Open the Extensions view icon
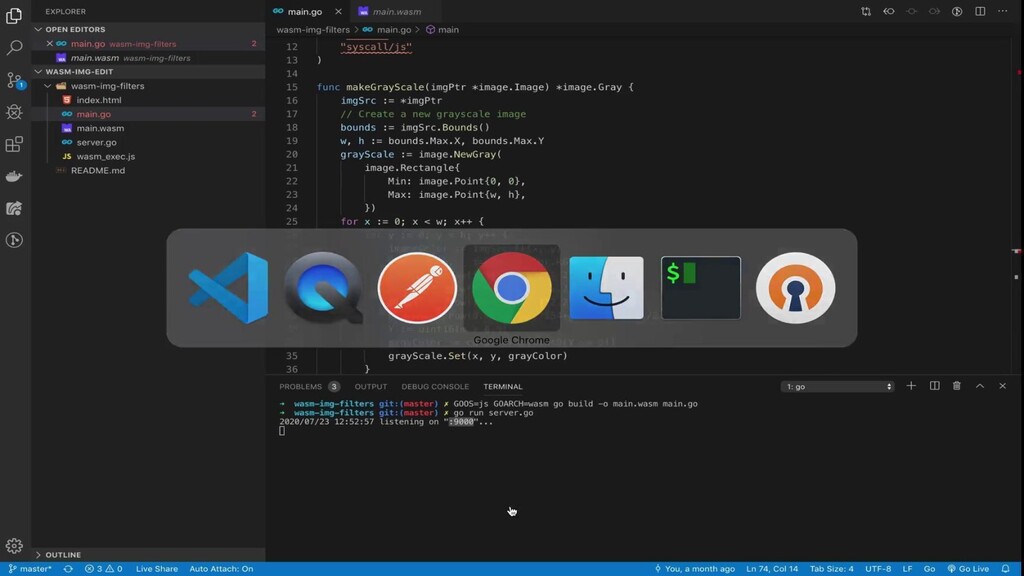Viewport: 1024px width, 576px height. point(14,145)
